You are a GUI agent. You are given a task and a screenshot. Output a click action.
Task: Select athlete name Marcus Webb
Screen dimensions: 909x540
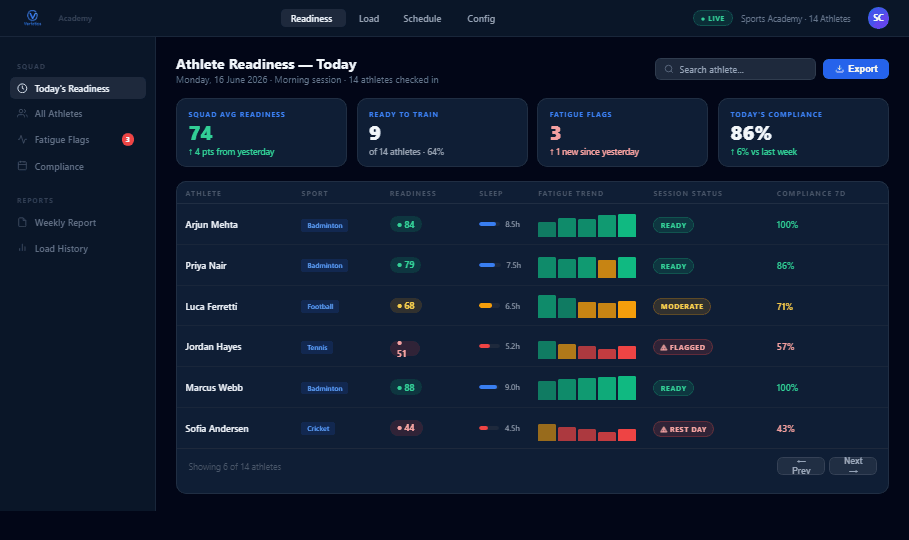(214, 387)
